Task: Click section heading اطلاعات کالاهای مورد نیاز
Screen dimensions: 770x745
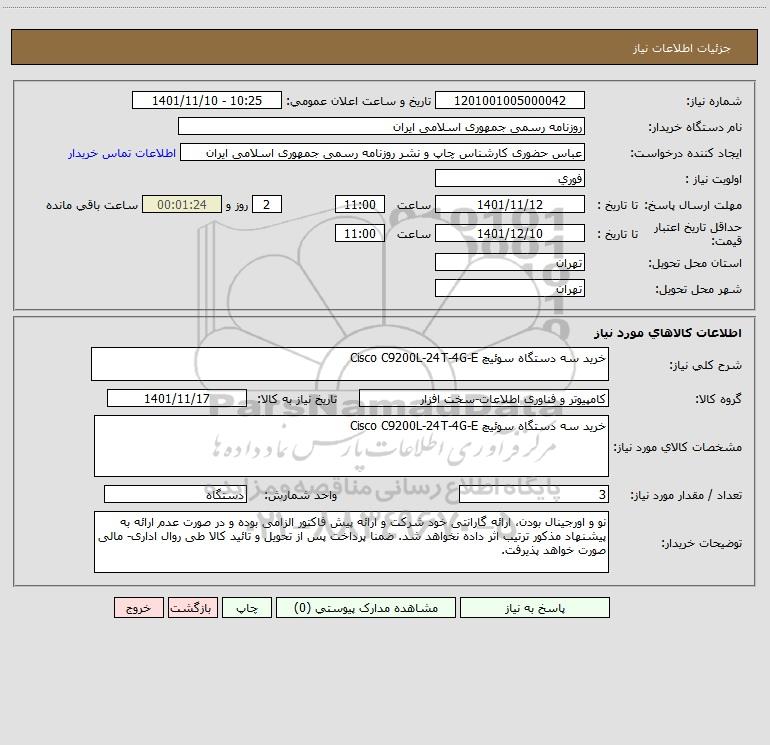Action: point(668,333)
